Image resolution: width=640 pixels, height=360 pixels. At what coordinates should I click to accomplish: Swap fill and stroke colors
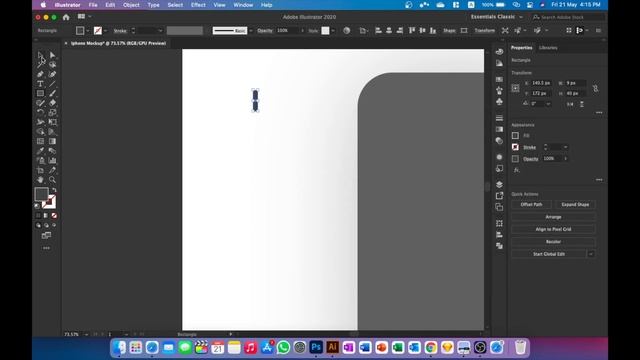(x=54, y=190)
